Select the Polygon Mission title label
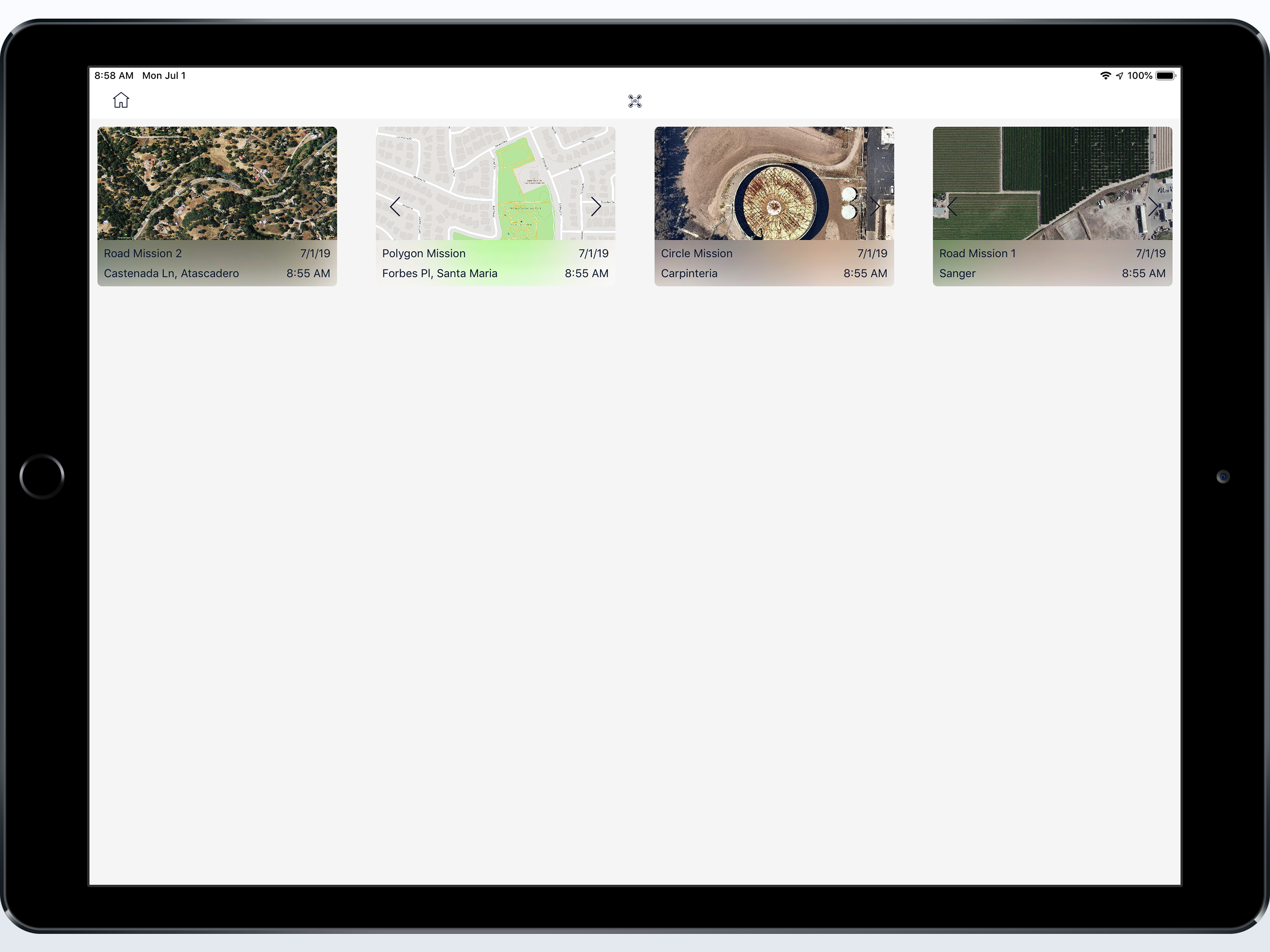Screen dimensions: 1270x952 click(x=423, y=253)
